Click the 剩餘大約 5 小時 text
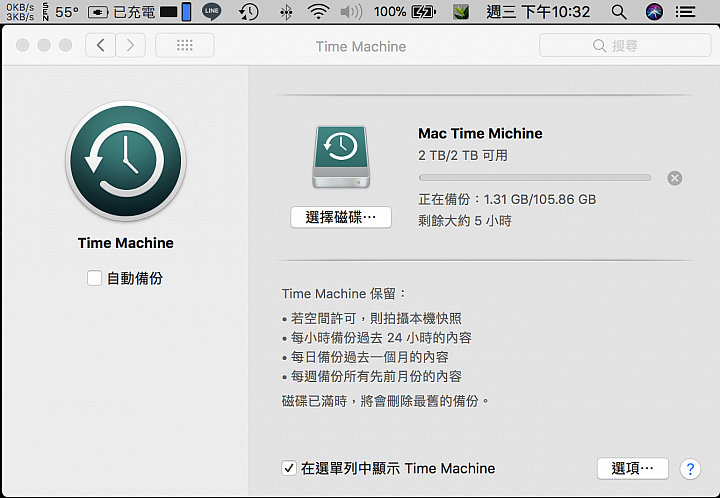The image size is (720, 498). [465, 221]
